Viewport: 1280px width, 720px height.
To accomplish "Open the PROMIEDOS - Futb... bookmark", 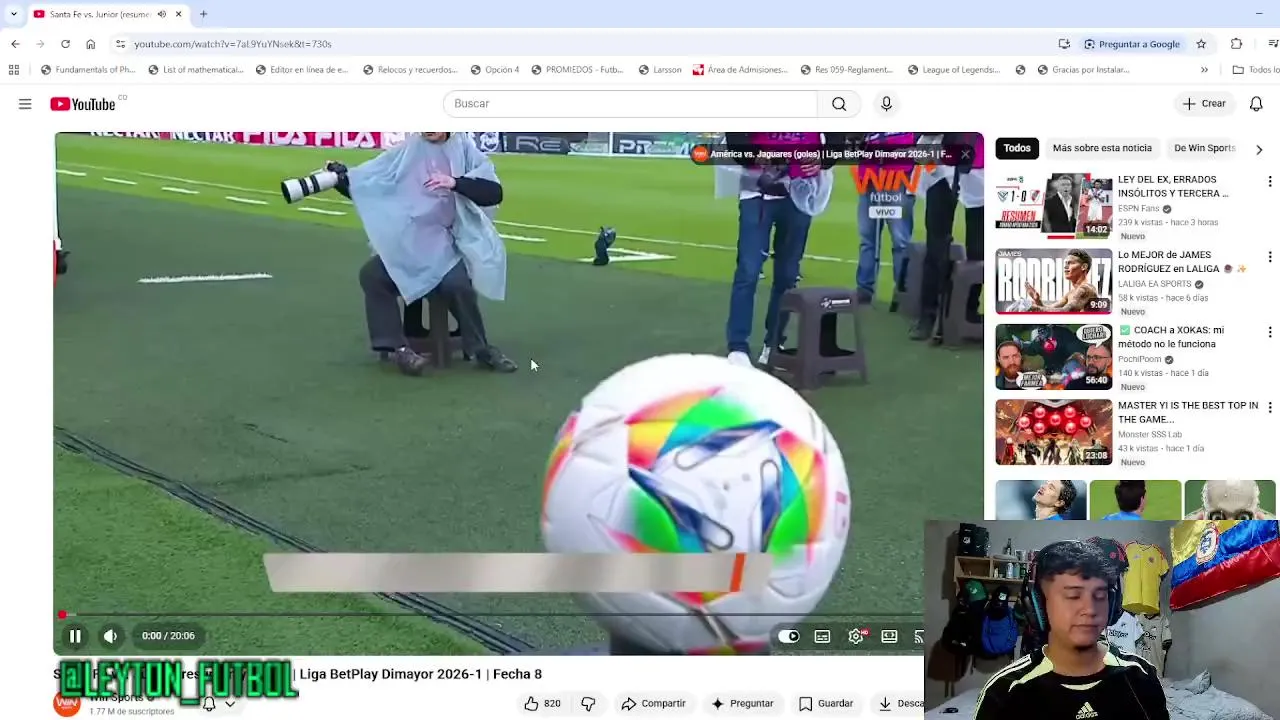I will (577, 70).
